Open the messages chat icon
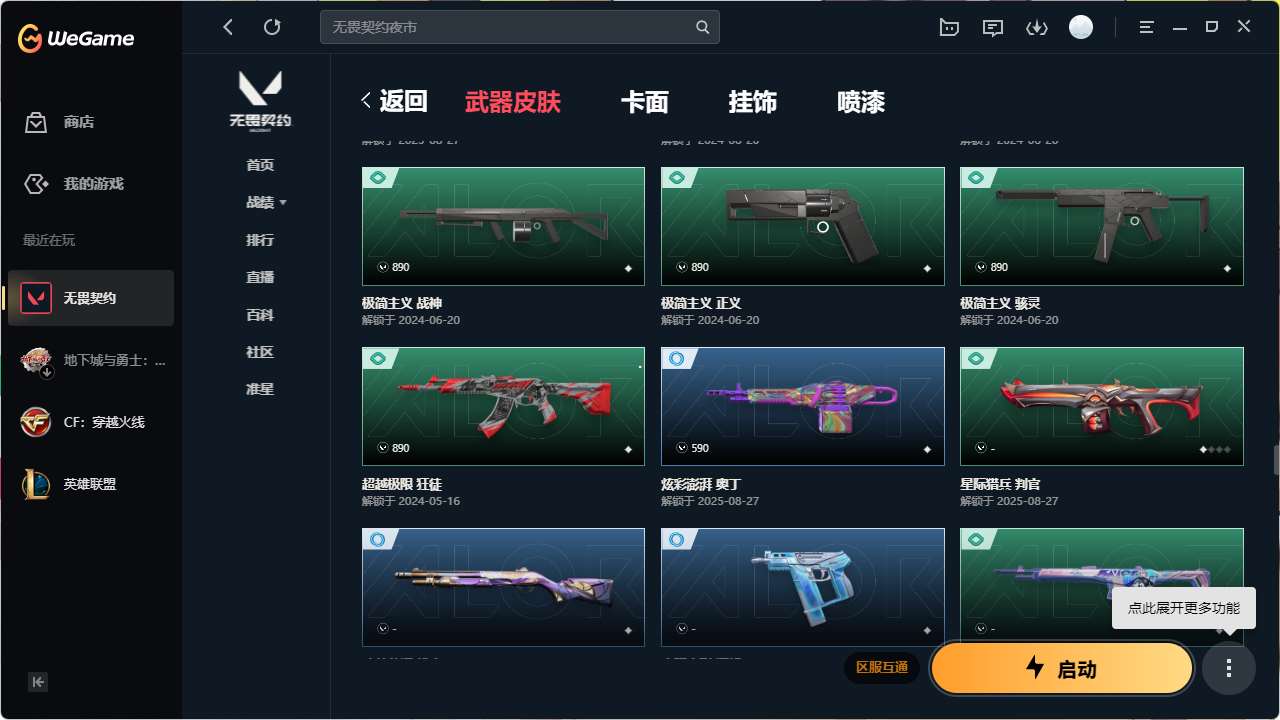 point(993,27)
